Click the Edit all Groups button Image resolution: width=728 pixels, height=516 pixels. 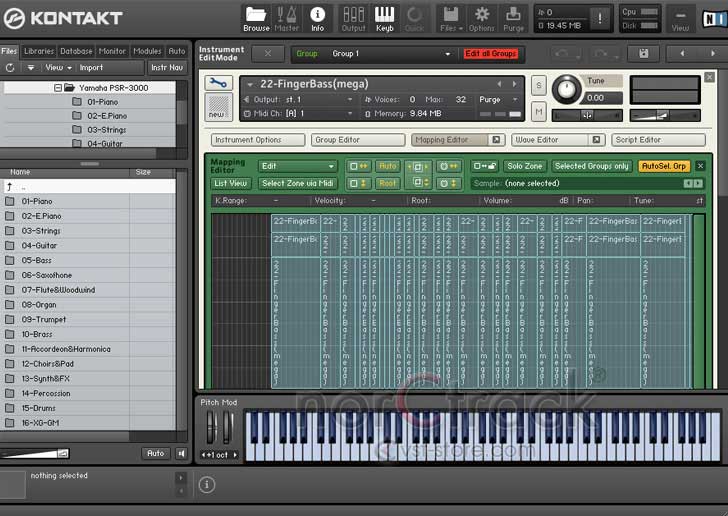490,54
